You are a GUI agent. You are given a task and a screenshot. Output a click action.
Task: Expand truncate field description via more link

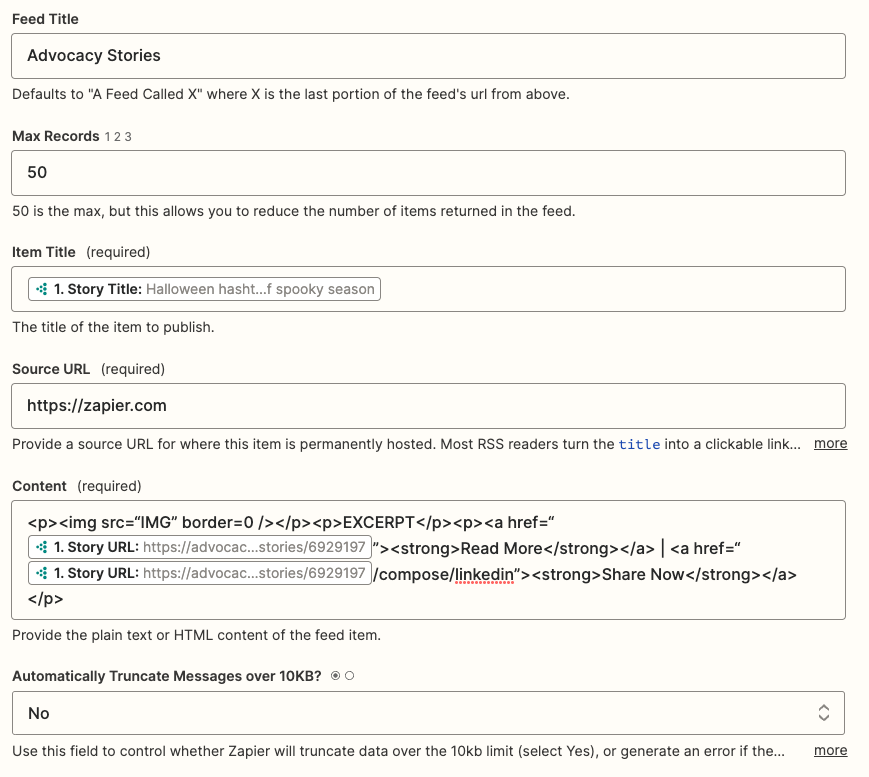(830, 750)
